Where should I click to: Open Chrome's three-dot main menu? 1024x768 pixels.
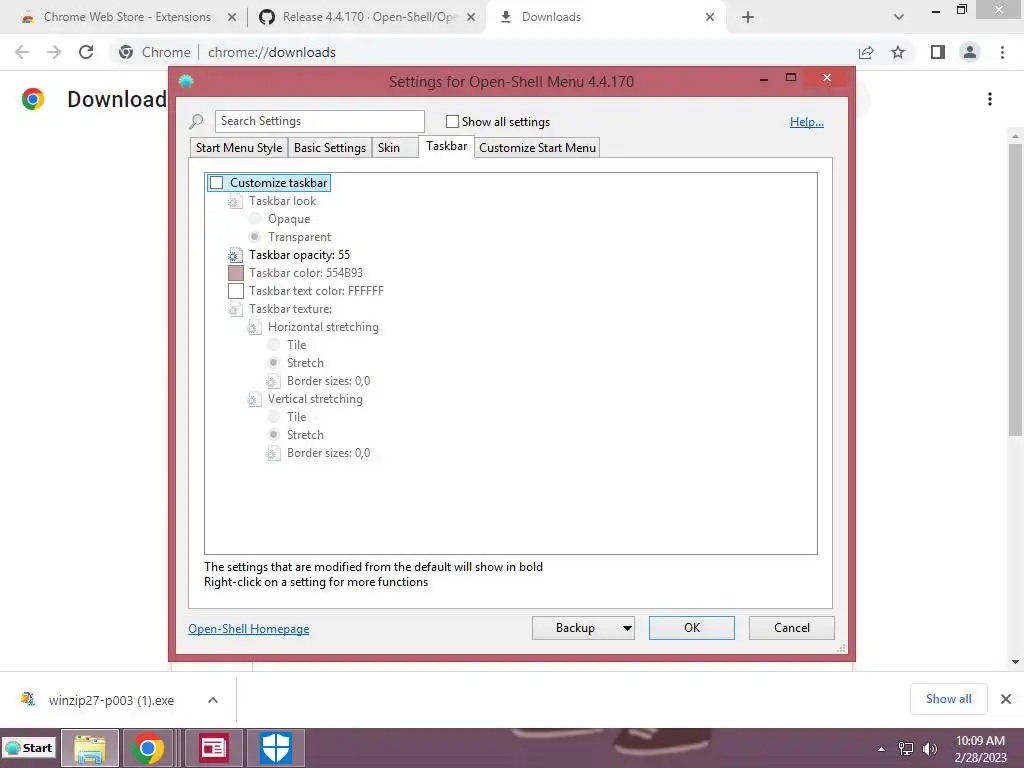pyautogui.click(x=1002, y=52)
